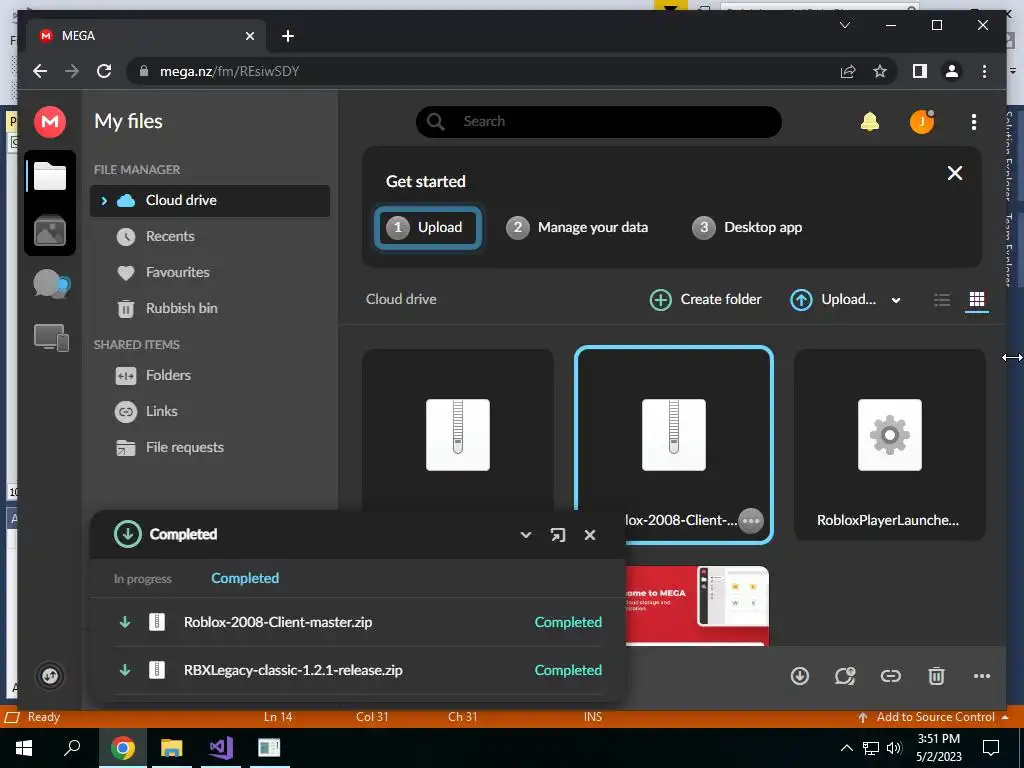
Task: Open shared Folders in sidebar
Action: point(153,376)
